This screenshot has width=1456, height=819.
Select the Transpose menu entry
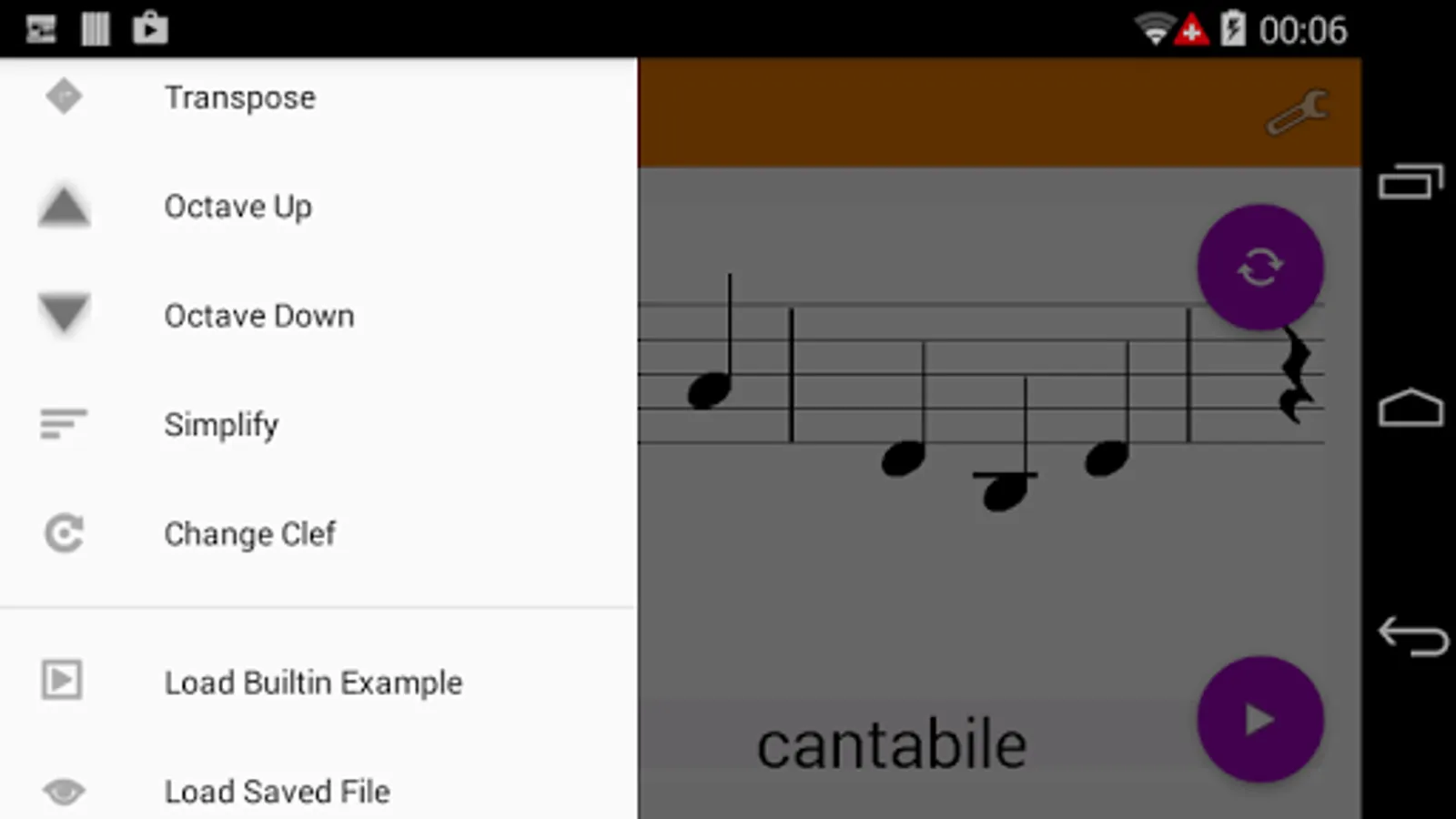coord(240,97)
